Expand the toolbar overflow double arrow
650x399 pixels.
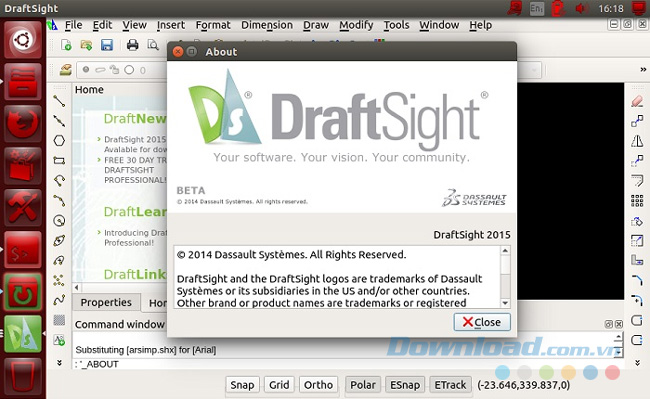click(x=643, y=70)
